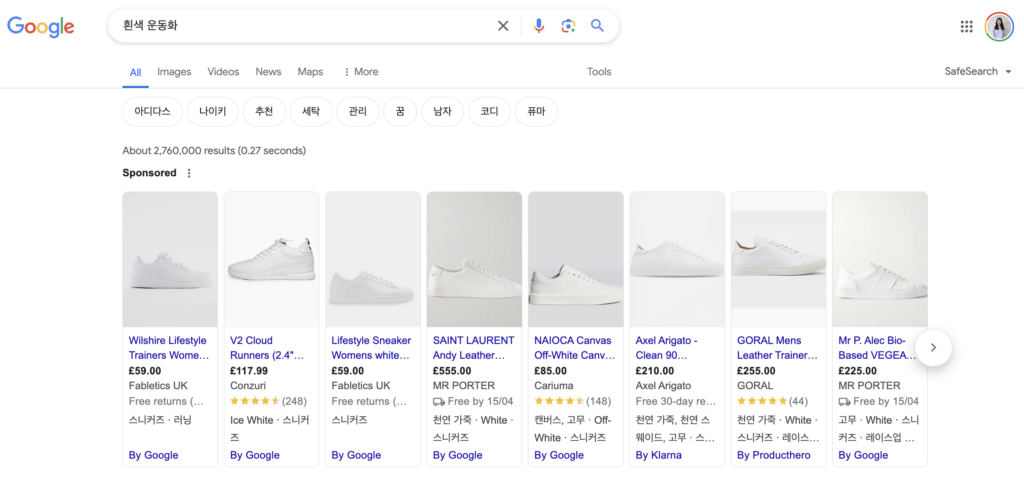Select the 남자 filter chip

(x=442, y=112)
